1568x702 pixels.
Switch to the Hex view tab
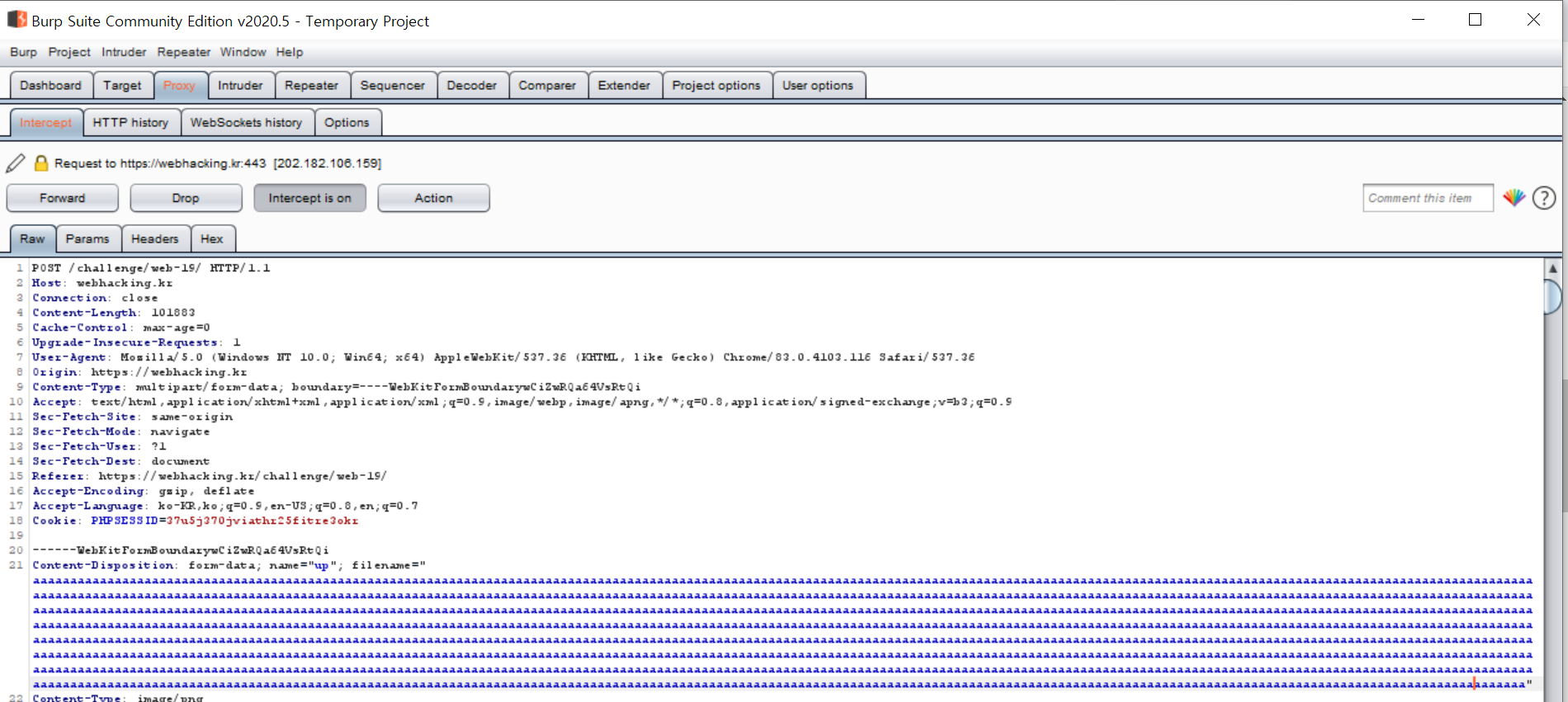click(212, 238)
